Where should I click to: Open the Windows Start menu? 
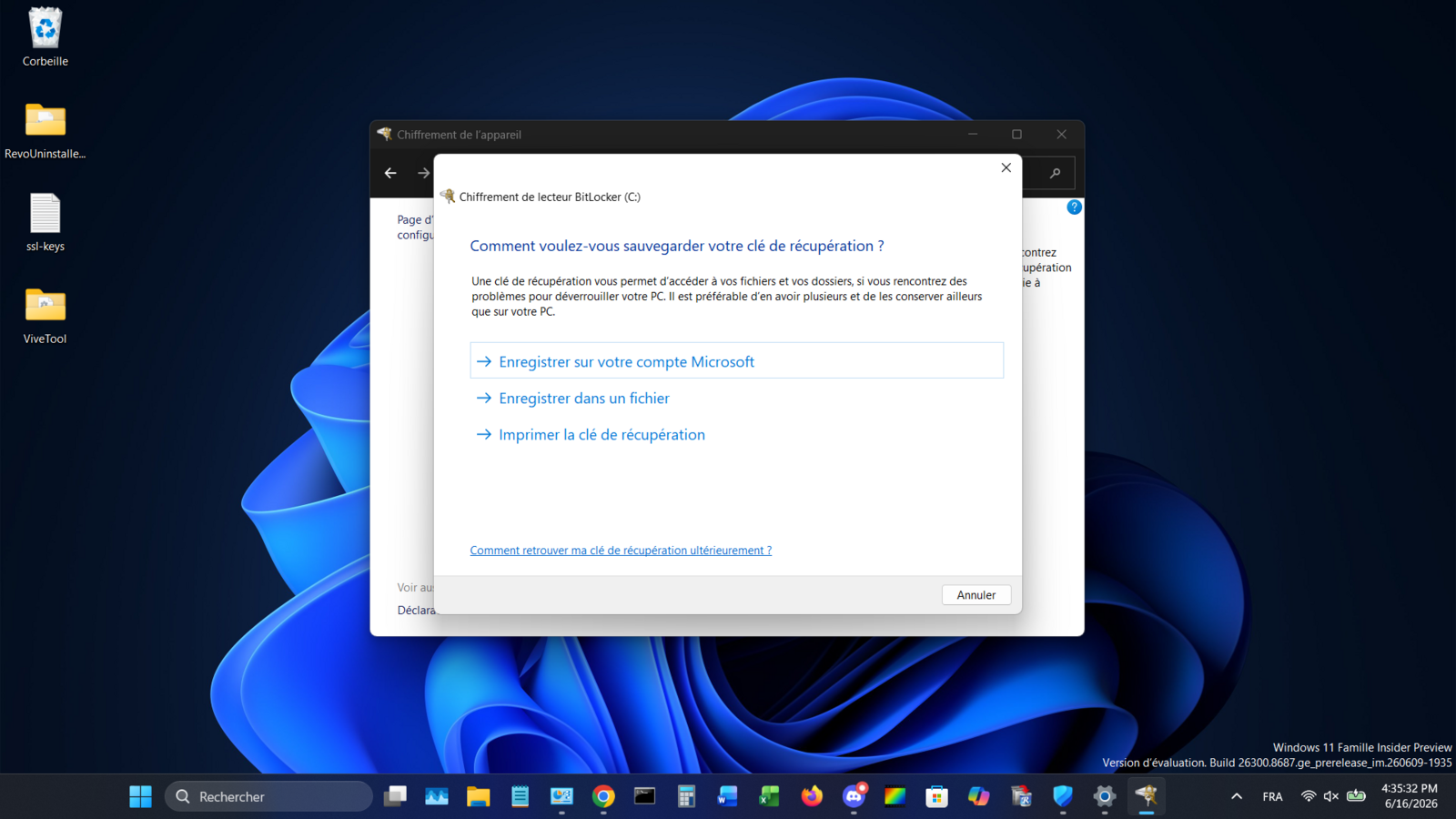(x=140, y=796)
